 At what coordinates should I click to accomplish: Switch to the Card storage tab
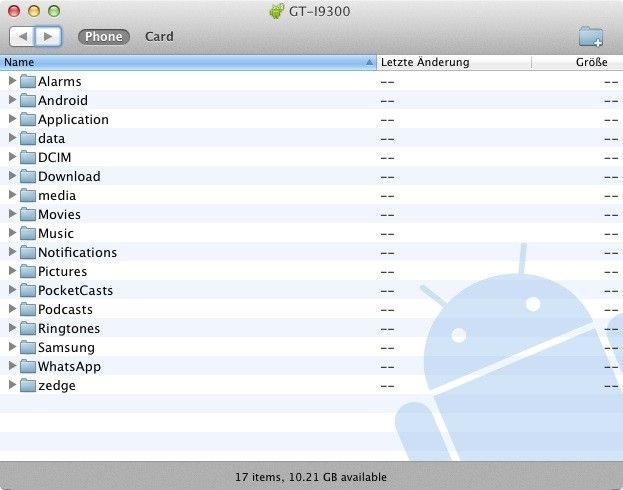pos(159,37)
